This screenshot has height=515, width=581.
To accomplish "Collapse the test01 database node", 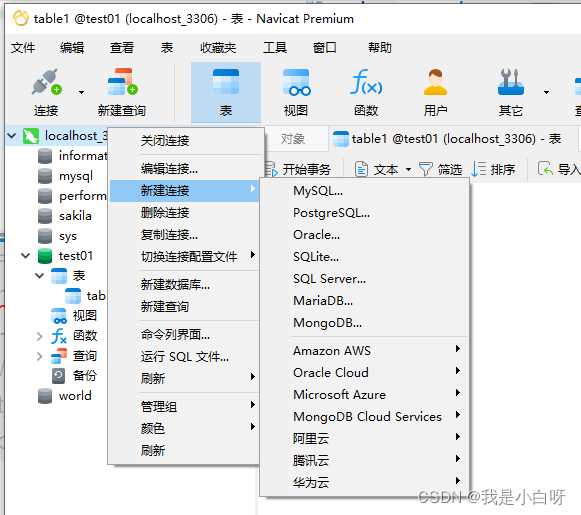I will coord(26,256).
